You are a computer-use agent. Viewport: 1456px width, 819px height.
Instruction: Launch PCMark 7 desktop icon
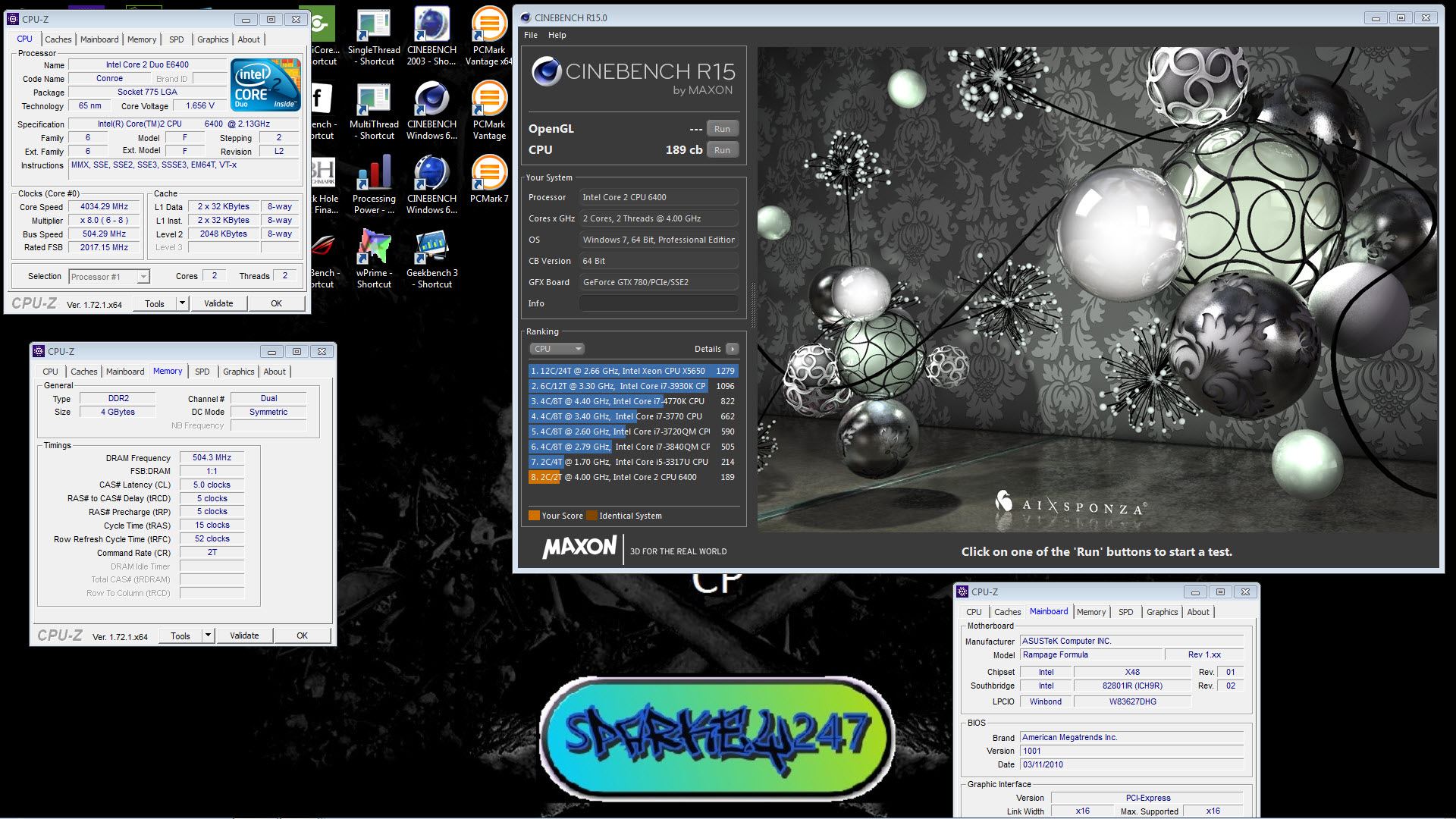pyautogui.click(x=489, y=180)
